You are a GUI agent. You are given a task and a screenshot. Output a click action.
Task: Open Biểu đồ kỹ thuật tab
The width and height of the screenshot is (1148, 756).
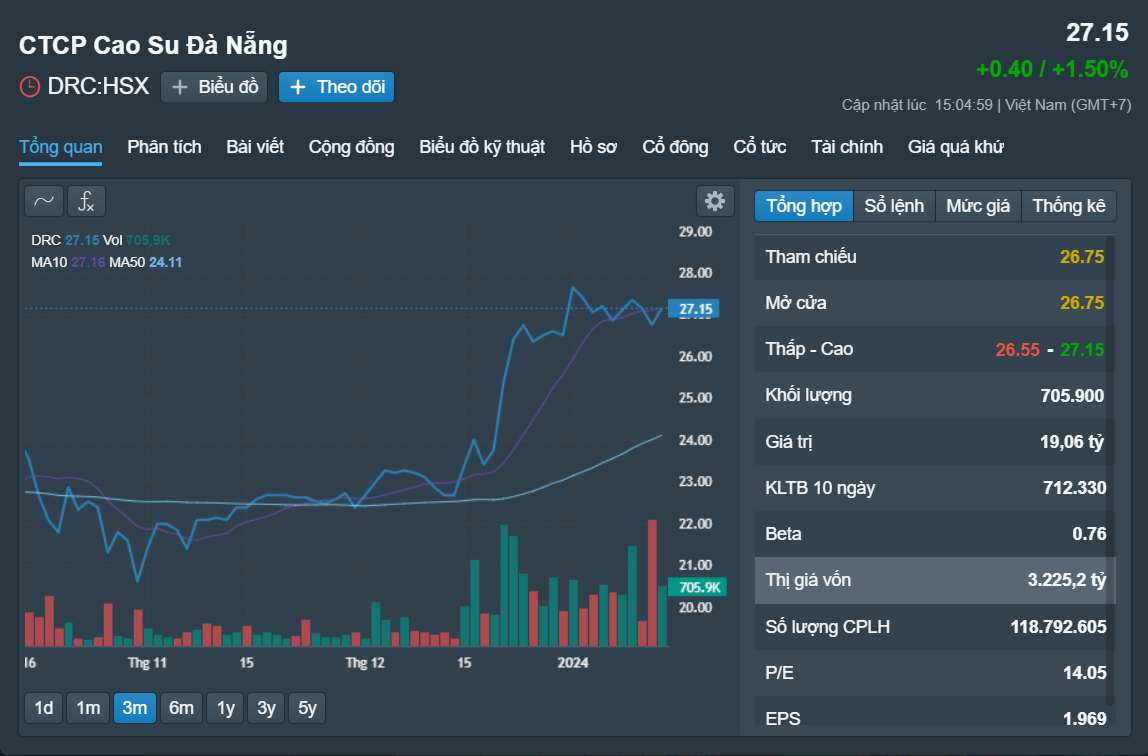(482, 147)
